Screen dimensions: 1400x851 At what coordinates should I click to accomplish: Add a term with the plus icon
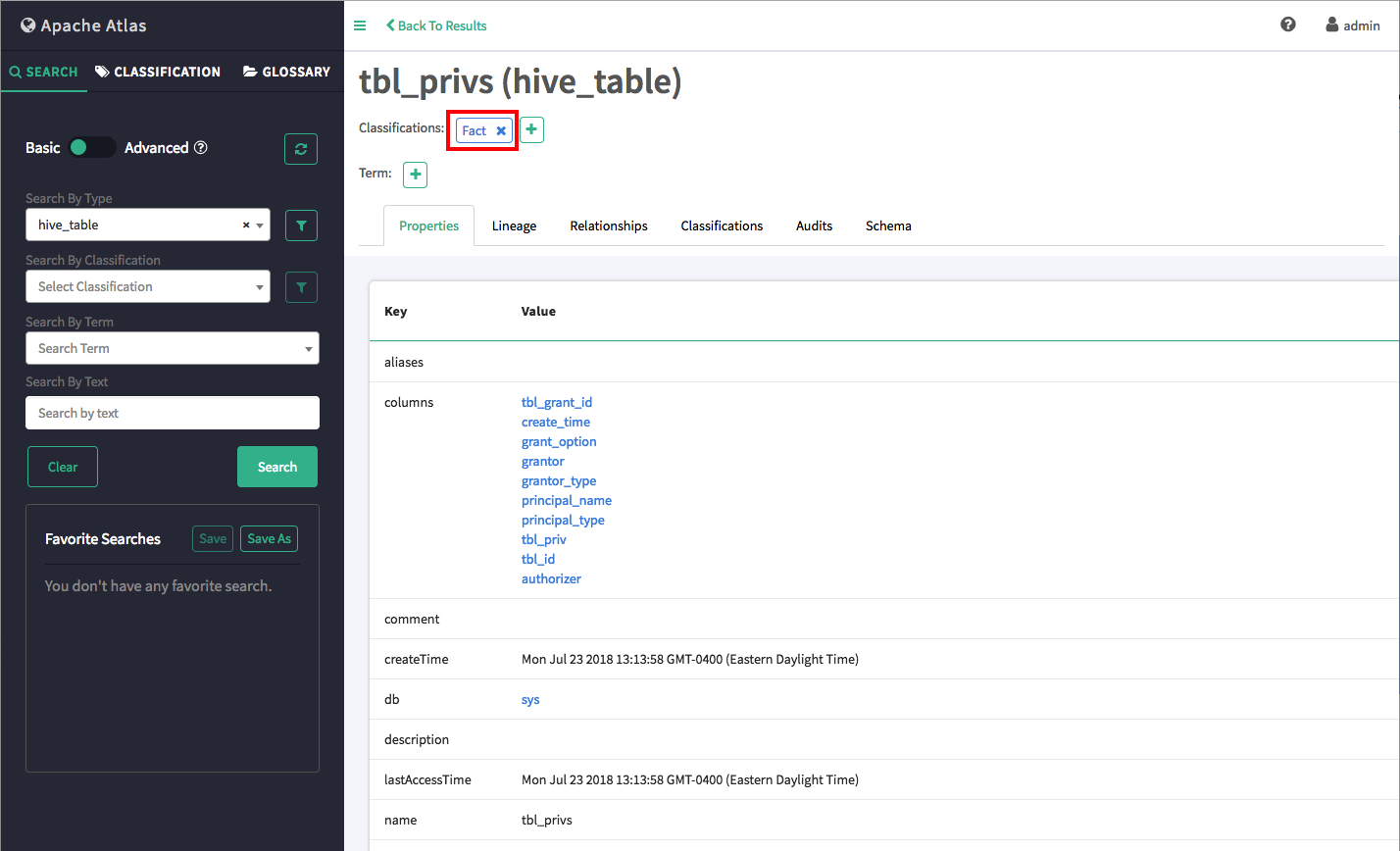416,175
